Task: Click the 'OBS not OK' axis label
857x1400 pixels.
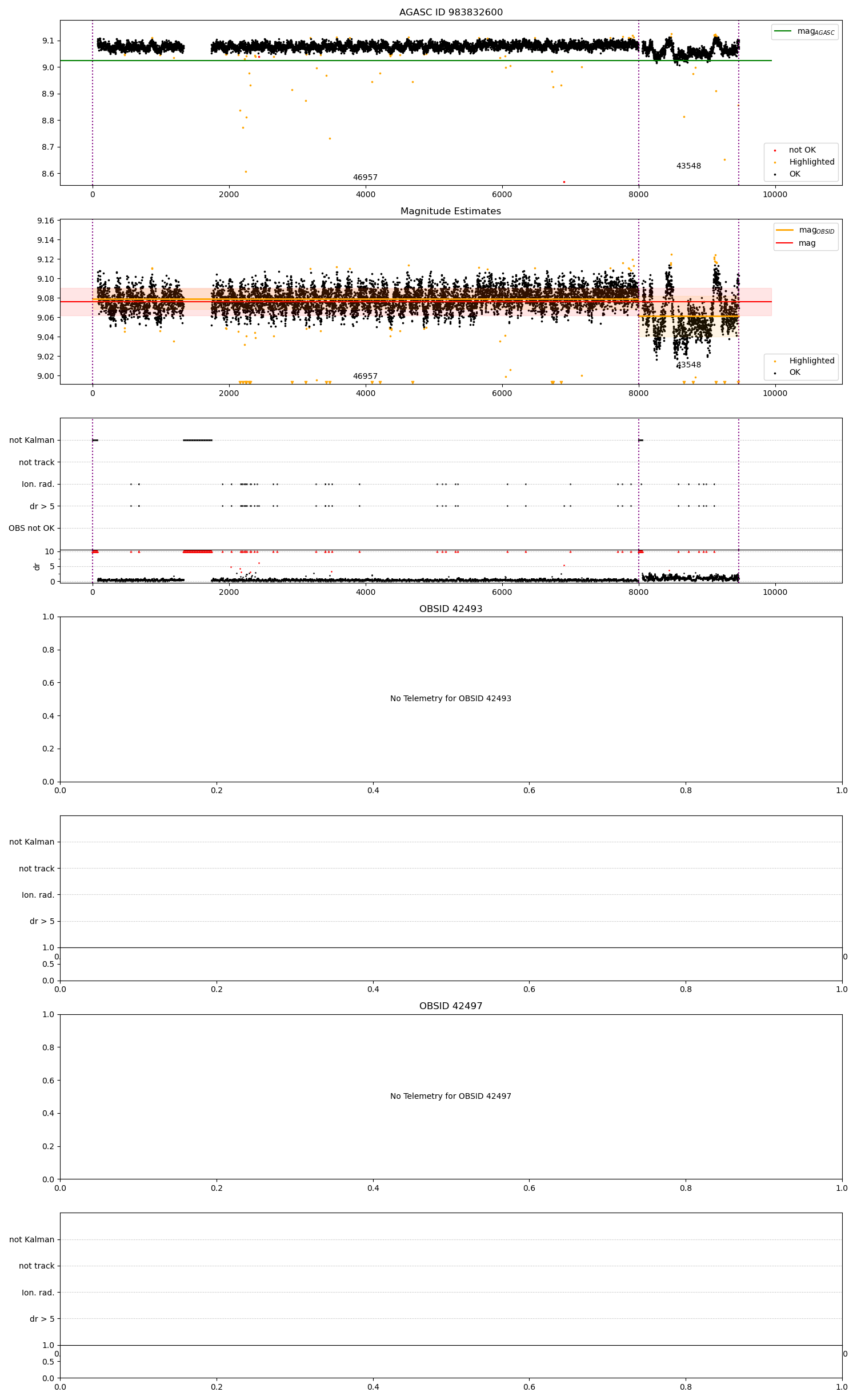Action: click(31, 528)
